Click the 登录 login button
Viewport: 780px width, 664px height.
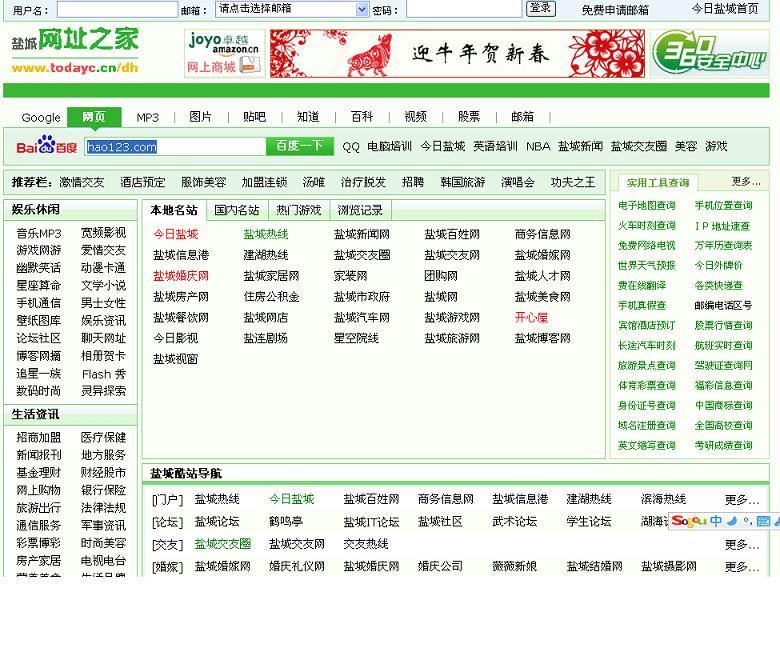click(540, 8)
